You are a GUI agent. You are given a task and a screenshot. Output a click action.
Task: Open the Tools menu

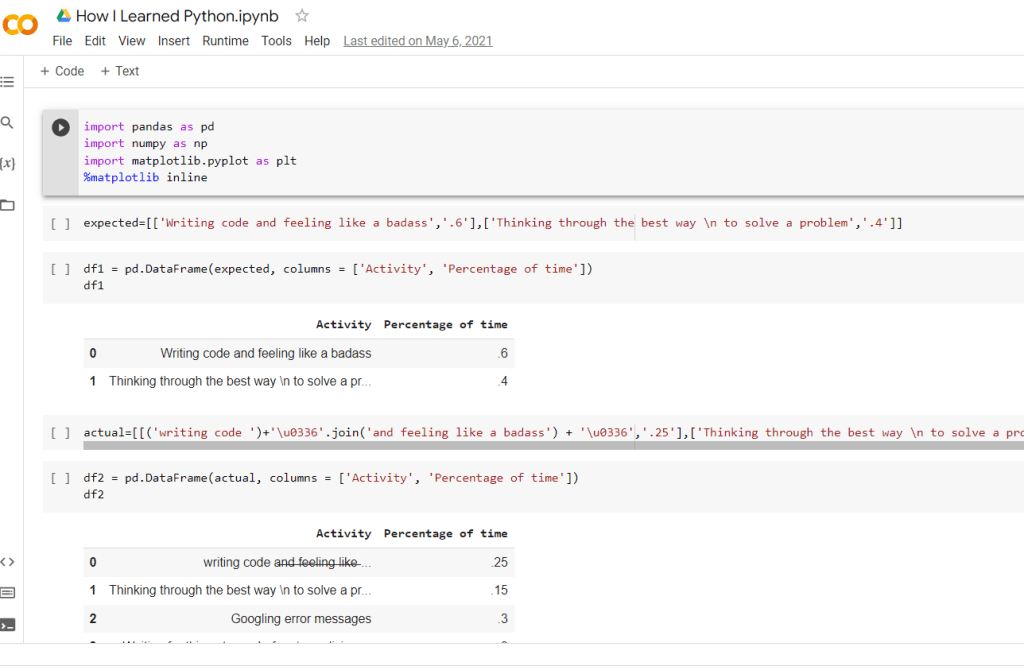[276, 41]
